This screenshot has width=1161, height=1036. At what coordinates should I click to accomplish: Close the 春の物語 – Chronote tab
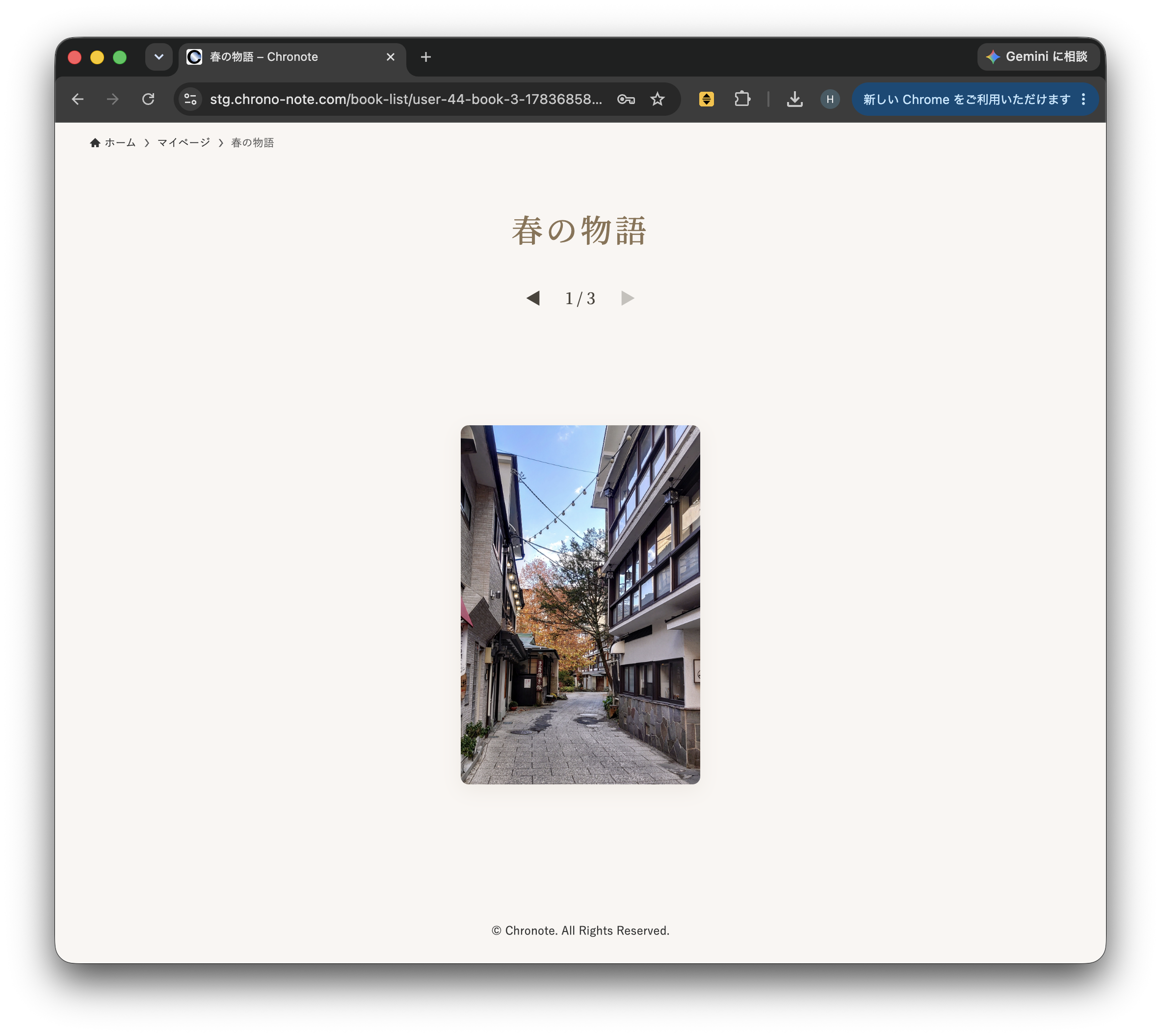[390, 57]
